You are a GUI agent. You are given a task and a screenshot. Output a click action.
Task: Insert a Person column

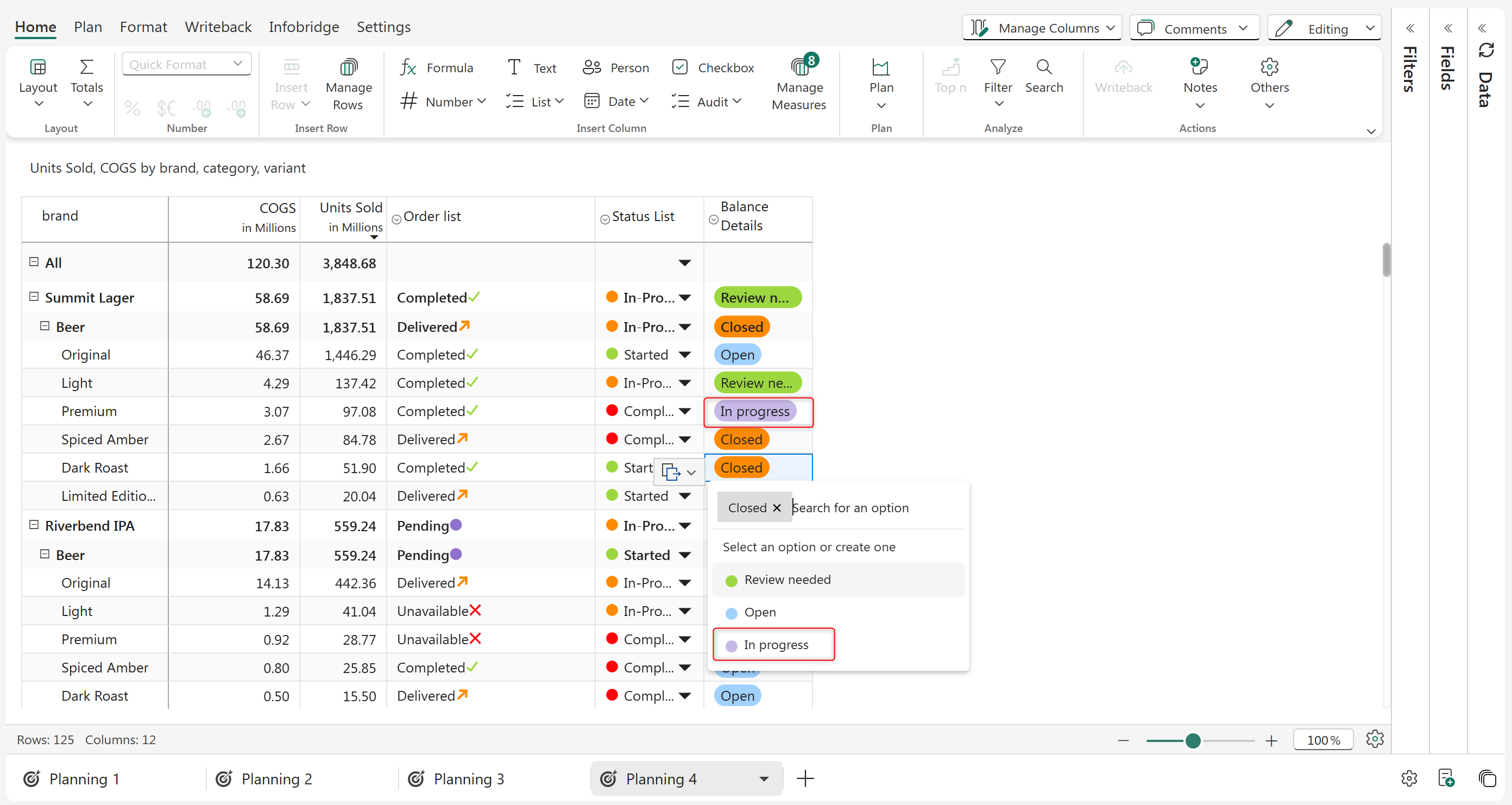pos(616,67)
